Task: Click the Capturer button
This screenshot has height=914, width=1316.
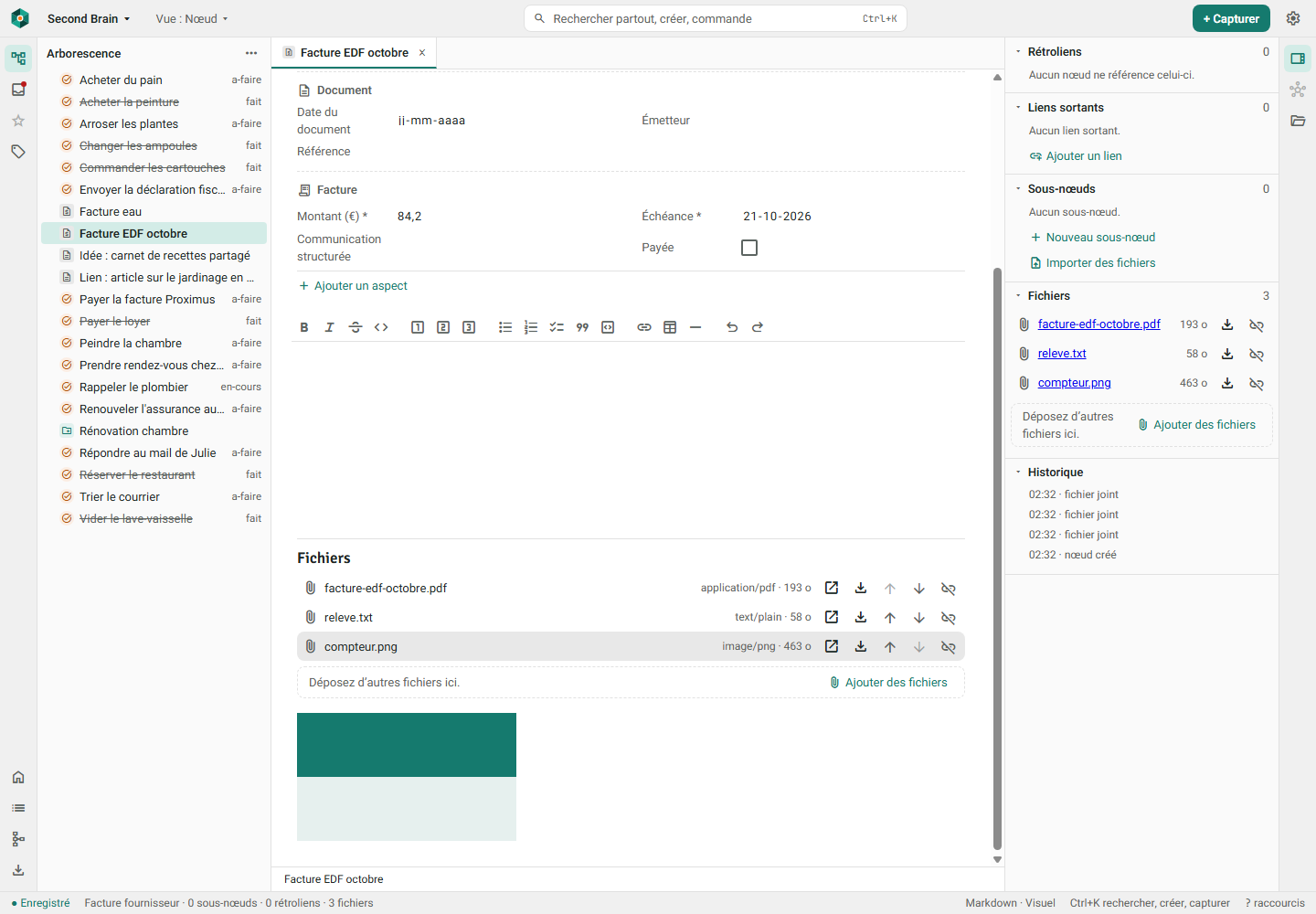Action: pyautogui.click(x=1231, y=18)
